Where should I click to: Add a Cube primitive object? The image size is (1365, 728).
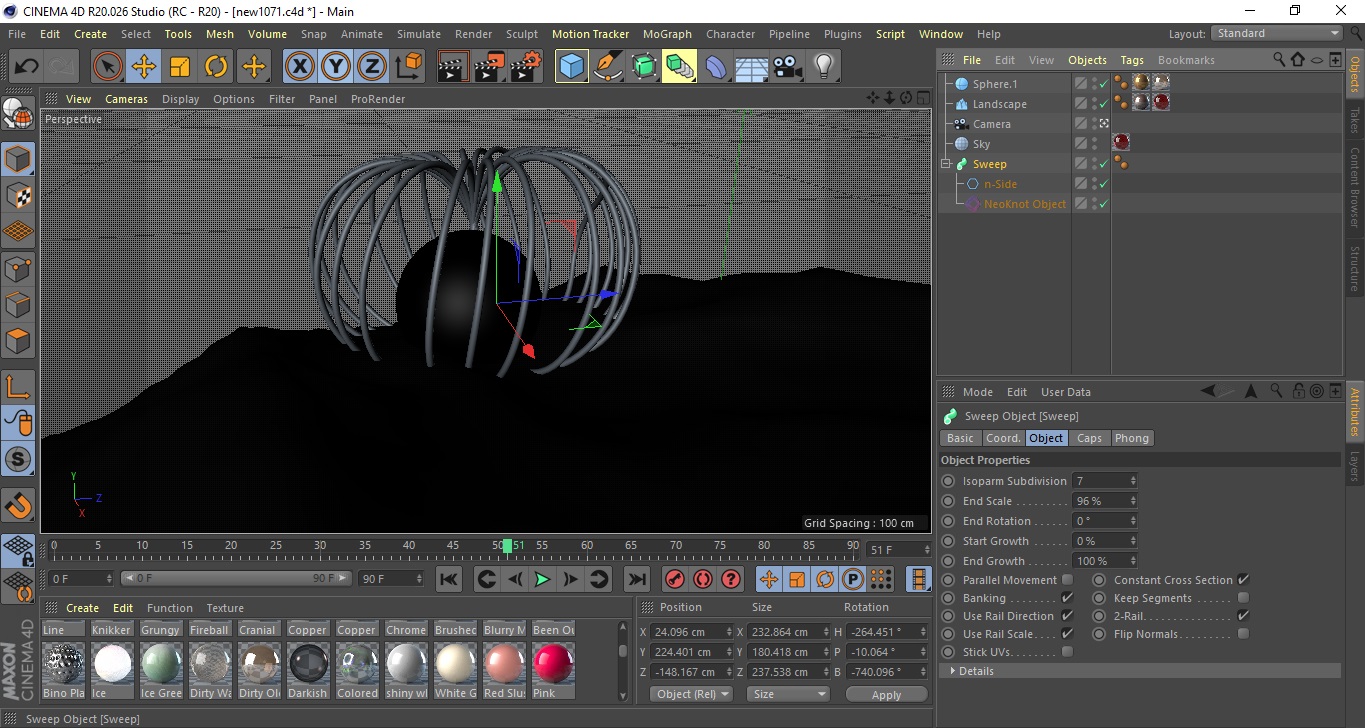click(x=571, y=67)
